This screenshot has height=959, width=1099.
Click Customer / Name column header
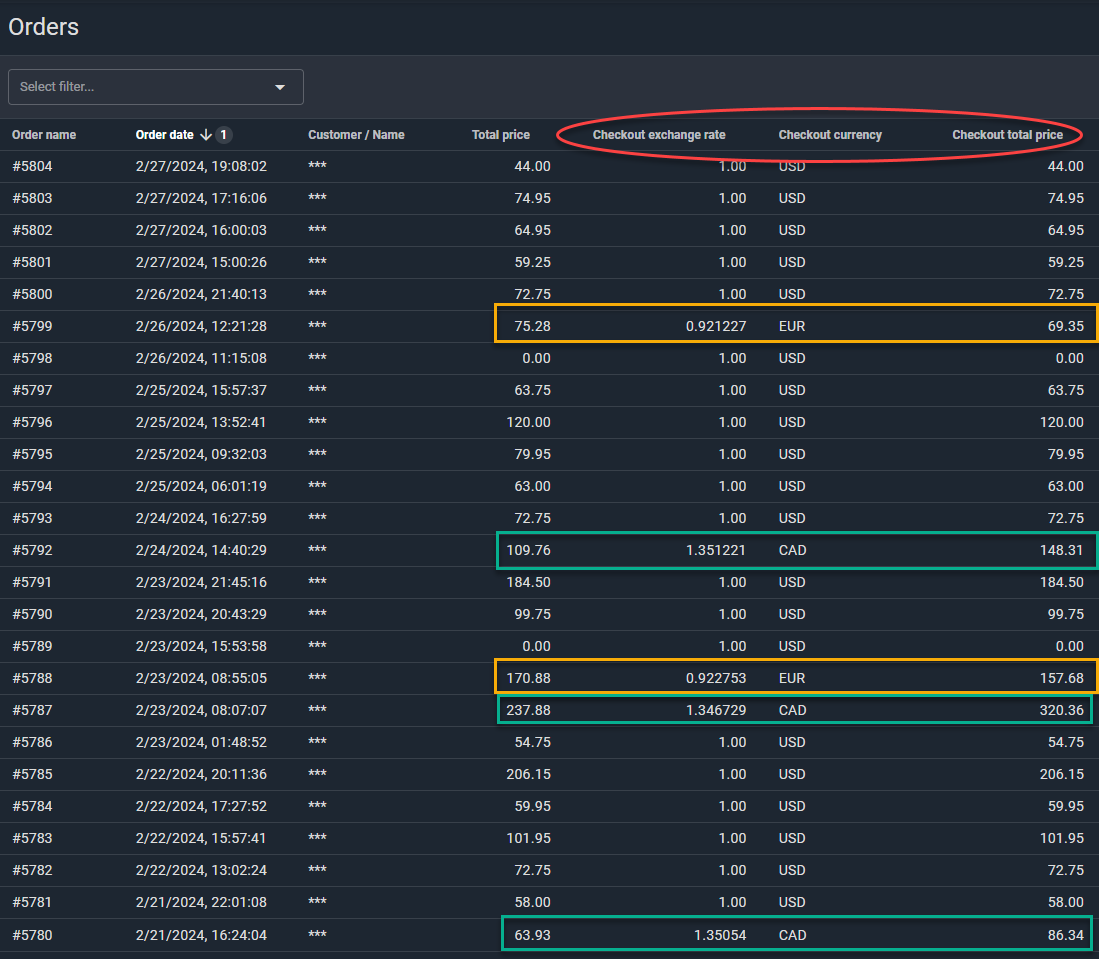coord(356,135)
